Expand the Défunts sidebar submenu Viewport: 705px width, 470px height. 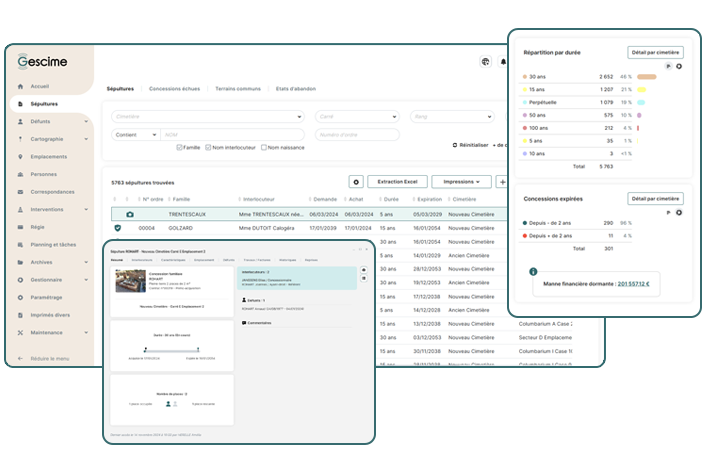click(86, 122)
